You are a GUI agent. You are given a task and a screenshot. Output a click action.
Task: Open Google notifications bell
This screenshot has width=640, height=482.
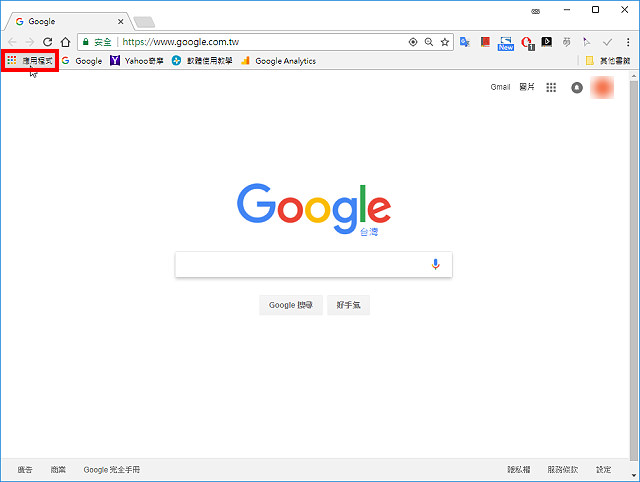click(577, 88)
